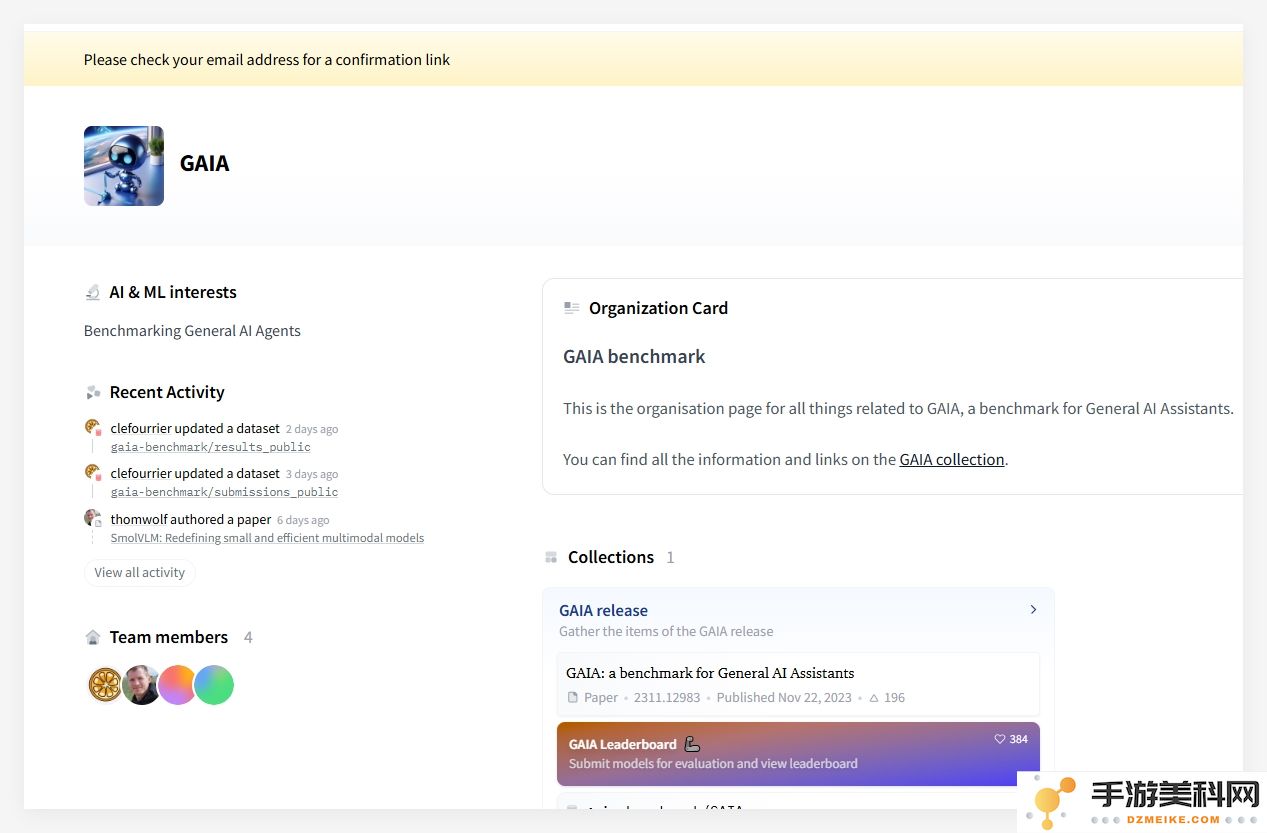Click thomwolf's avatar in Recent Activity

[93, 519]
